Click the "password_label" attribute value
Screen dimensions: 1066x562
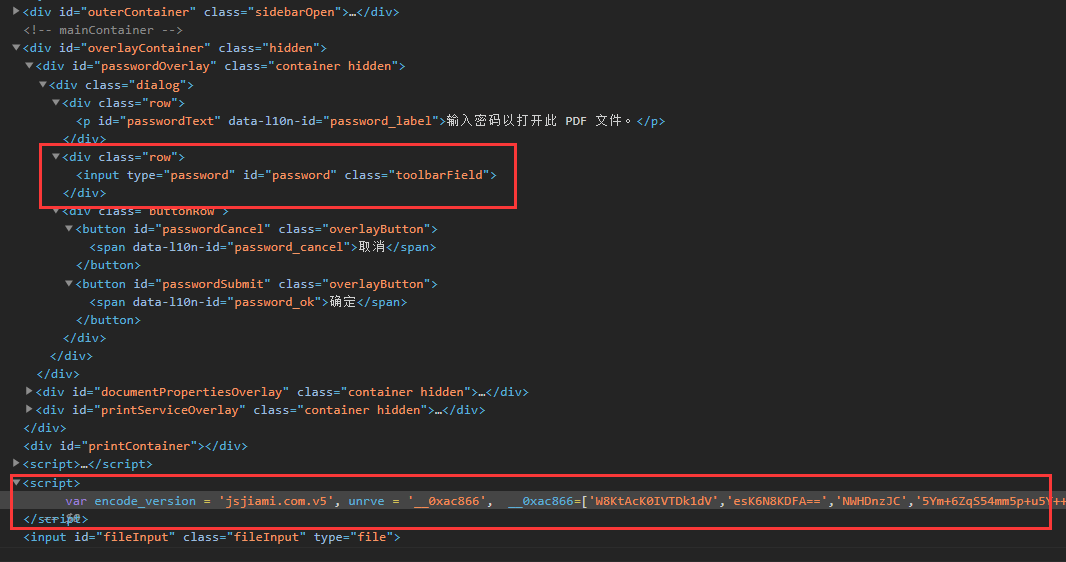381,121
